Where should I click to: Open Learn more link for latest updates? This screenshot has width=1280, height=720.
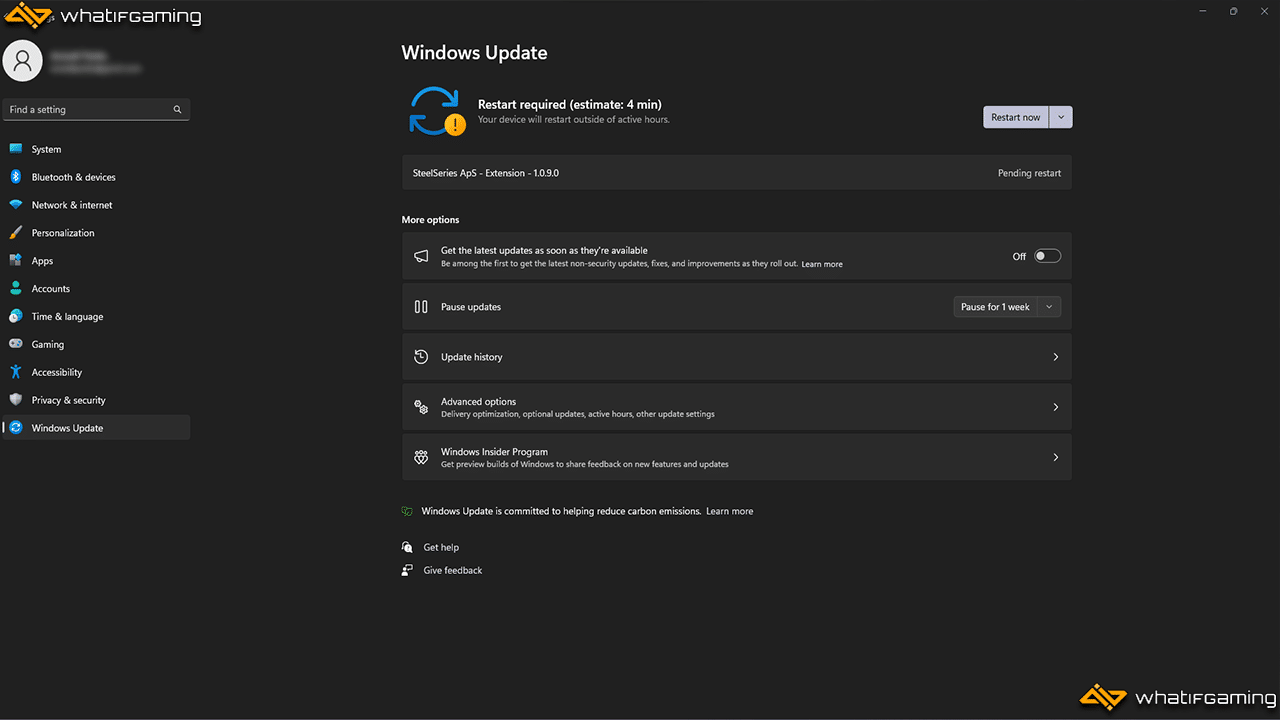pyautogui.click(x=822, y=265)
